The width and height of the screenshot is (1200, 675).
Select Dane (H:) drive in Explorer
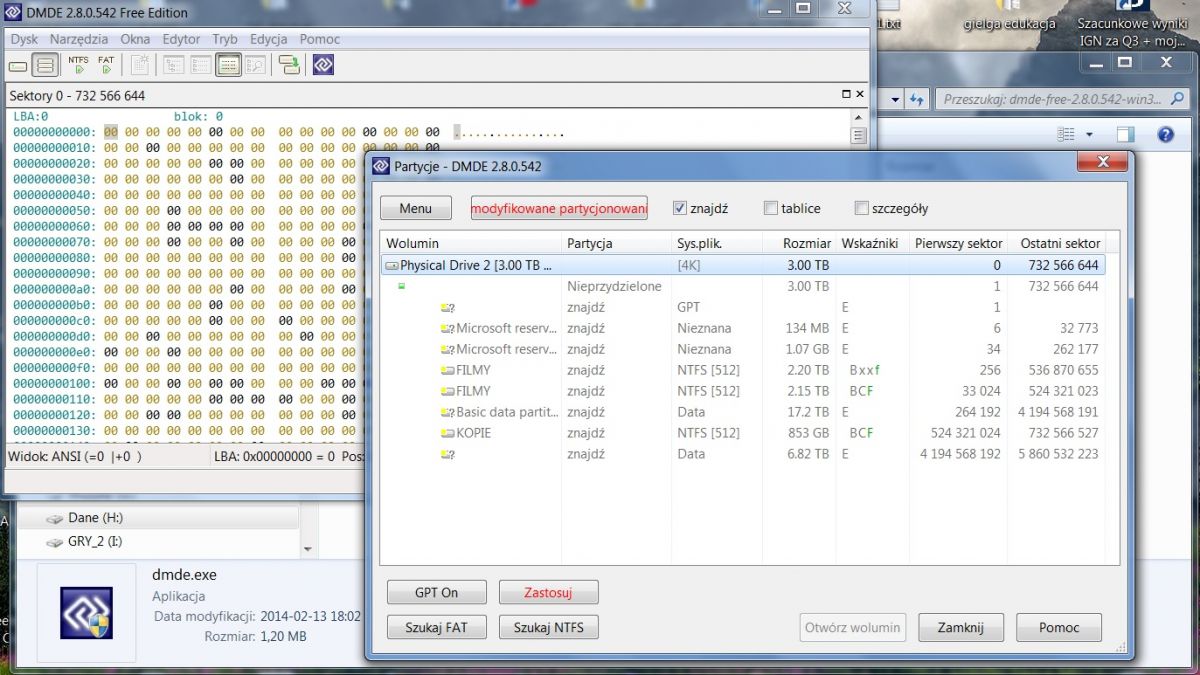click(x=96, y=518)
